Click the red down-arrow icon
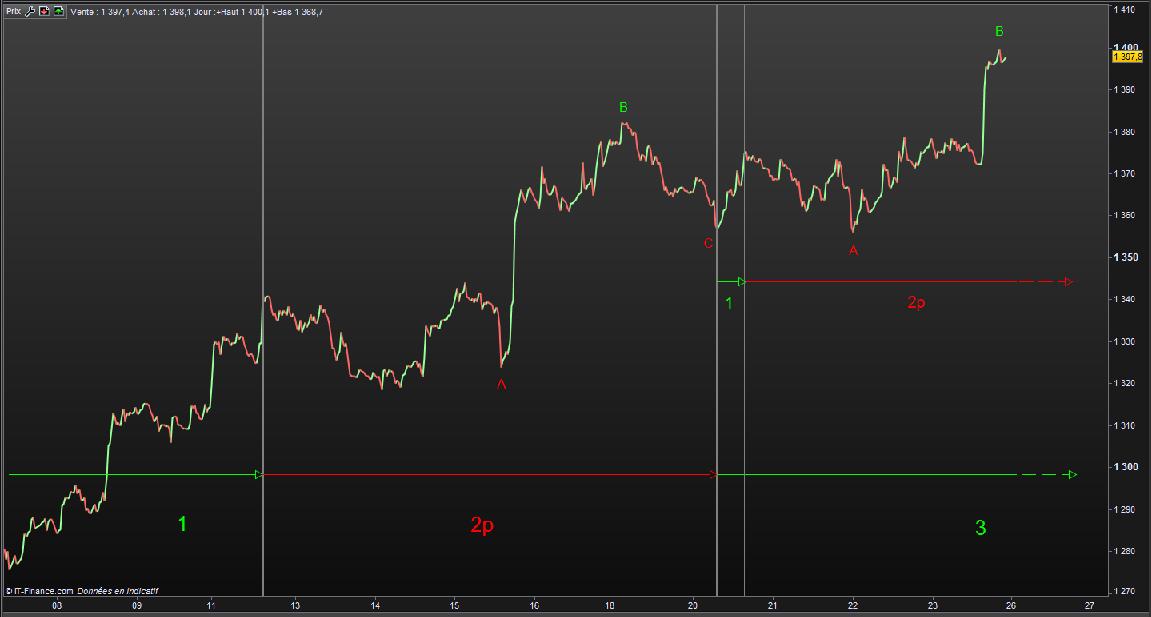 [x=46, y=11]
